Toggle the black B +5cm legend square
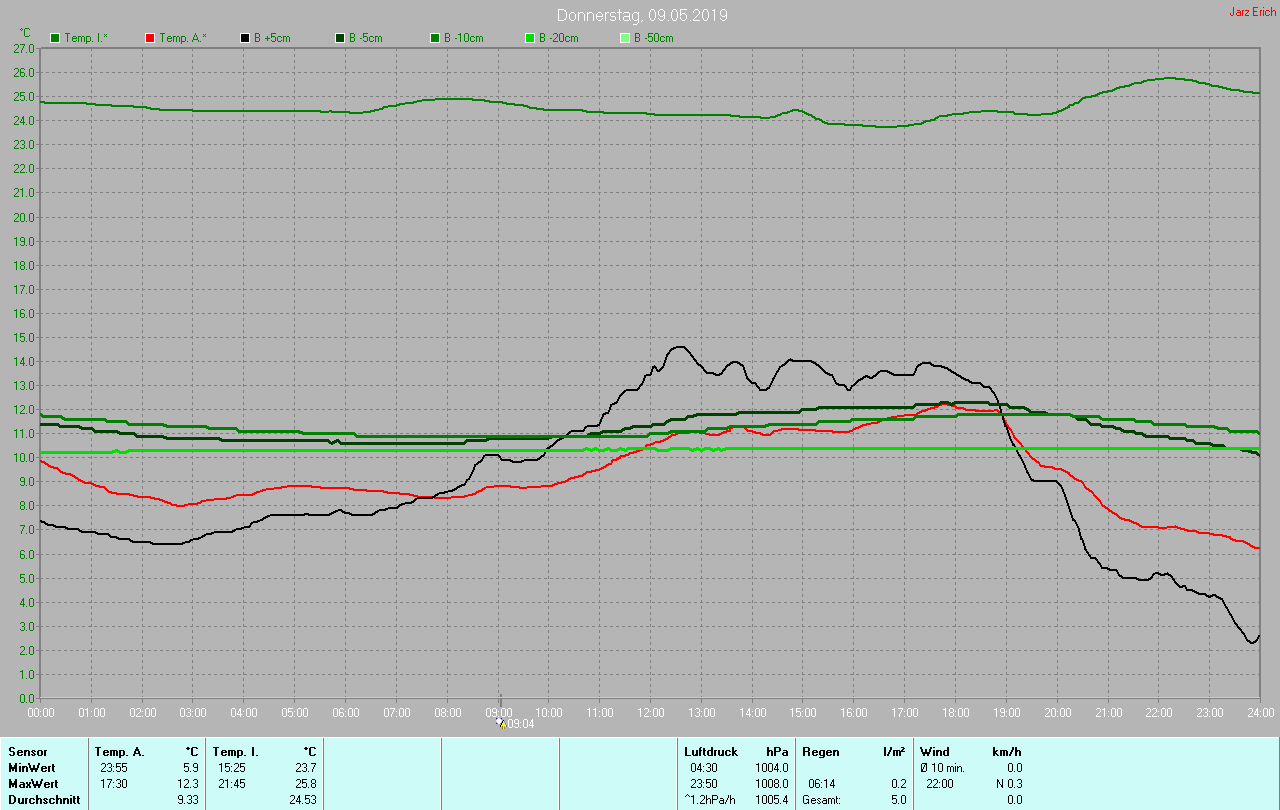 245,38
